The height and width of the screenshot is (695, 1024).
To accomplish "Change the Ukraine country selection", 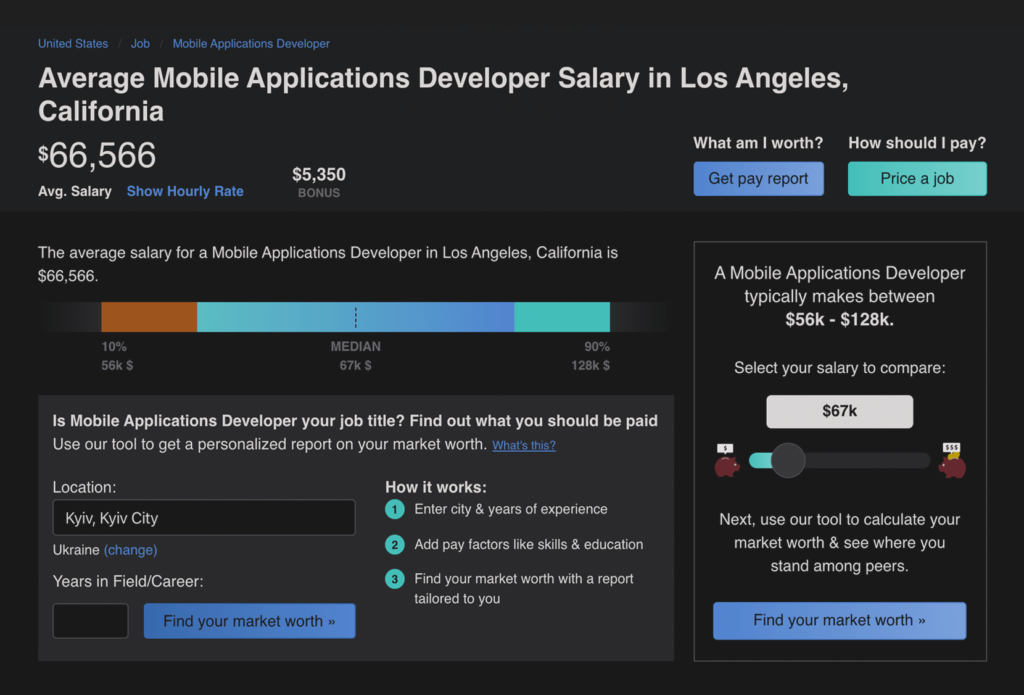I will [131, 550].
